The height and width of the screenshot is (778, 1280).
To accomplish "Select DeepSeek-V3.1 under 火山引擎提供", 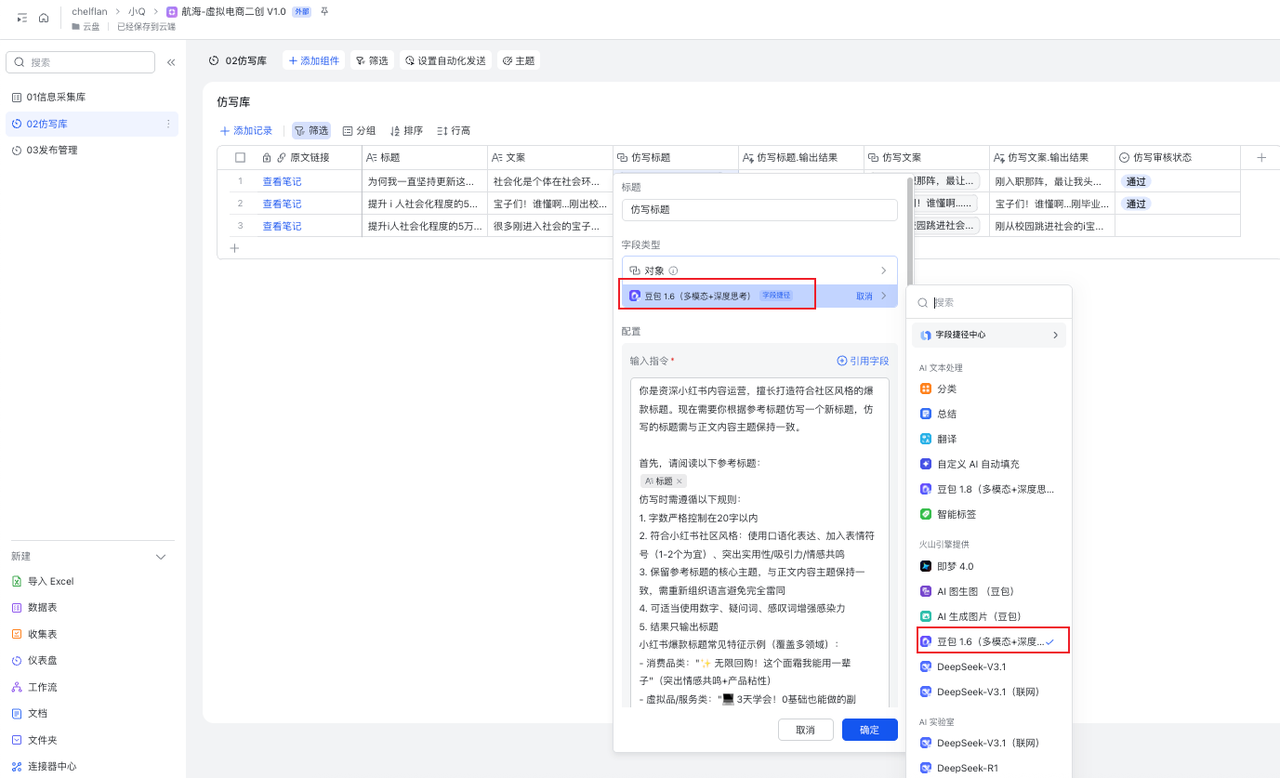I will [x=991, y=666].
